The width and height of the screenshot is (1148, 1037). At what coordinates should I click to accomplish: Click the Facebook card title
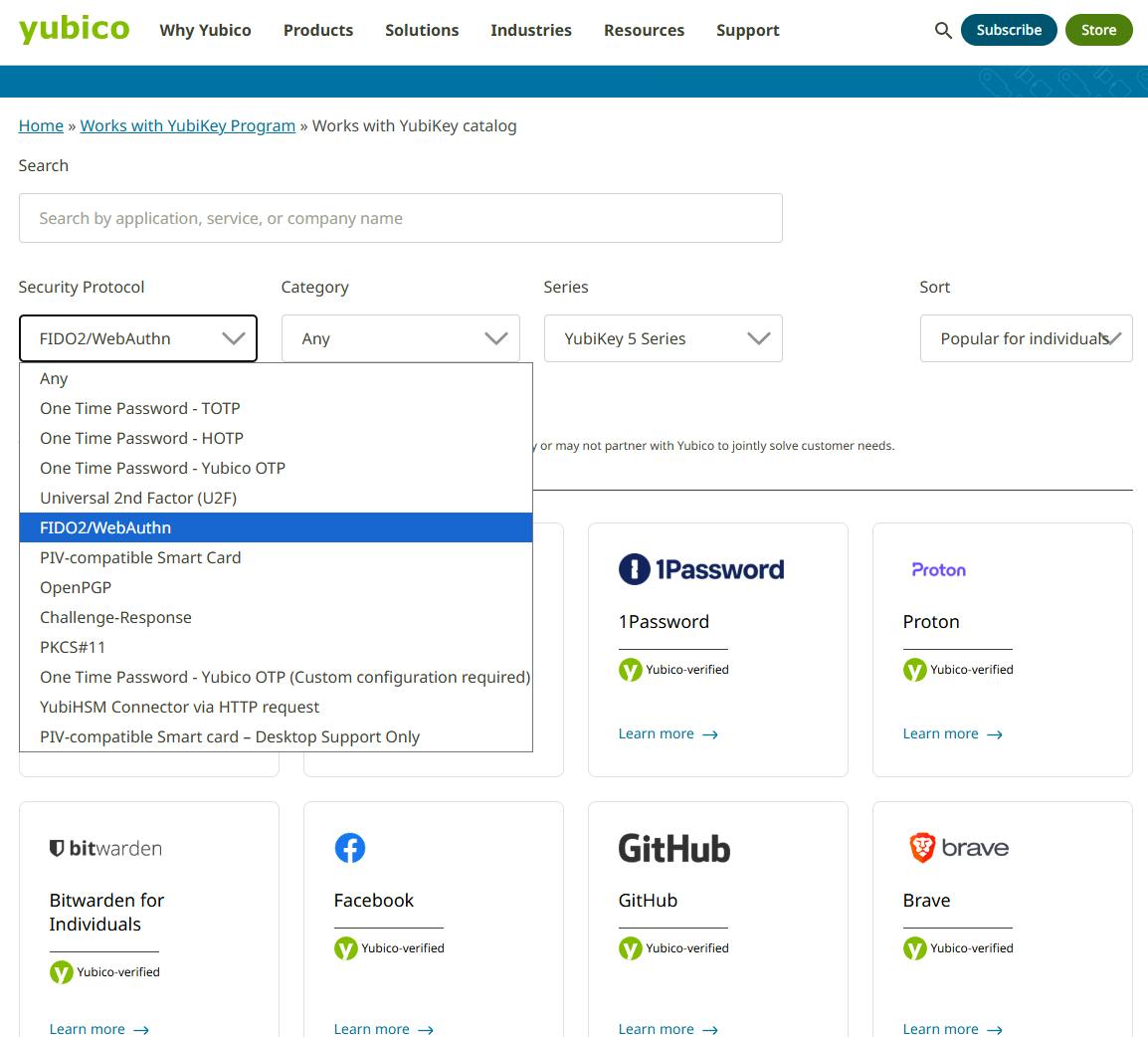[x=373, y=900]
